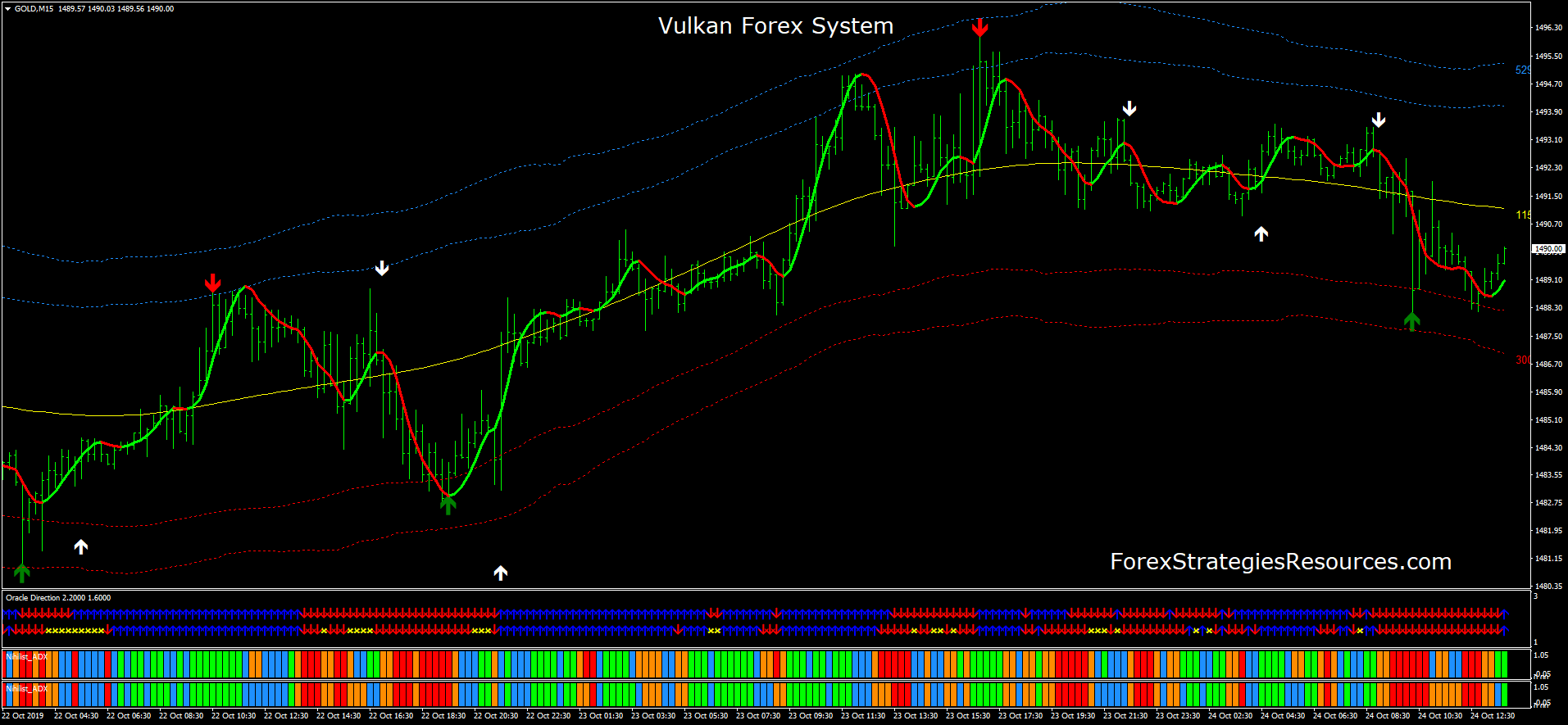This screenshot has height=725, width=1568.
Task: Click the 23 Oct 11:30 time label
Action: pos(863,716)
